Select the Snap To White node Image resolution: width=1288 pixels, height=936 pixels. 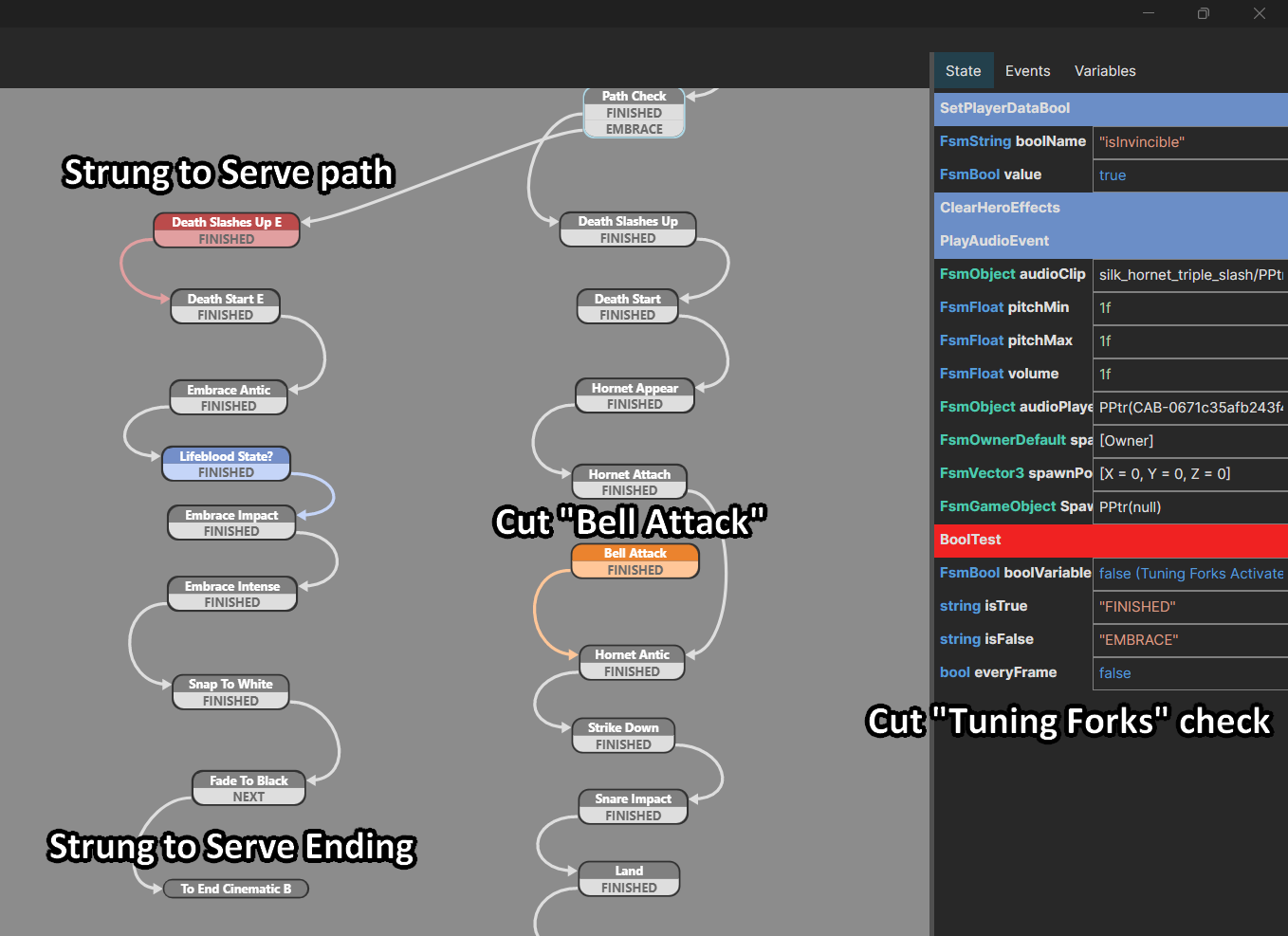pos(230,685)
